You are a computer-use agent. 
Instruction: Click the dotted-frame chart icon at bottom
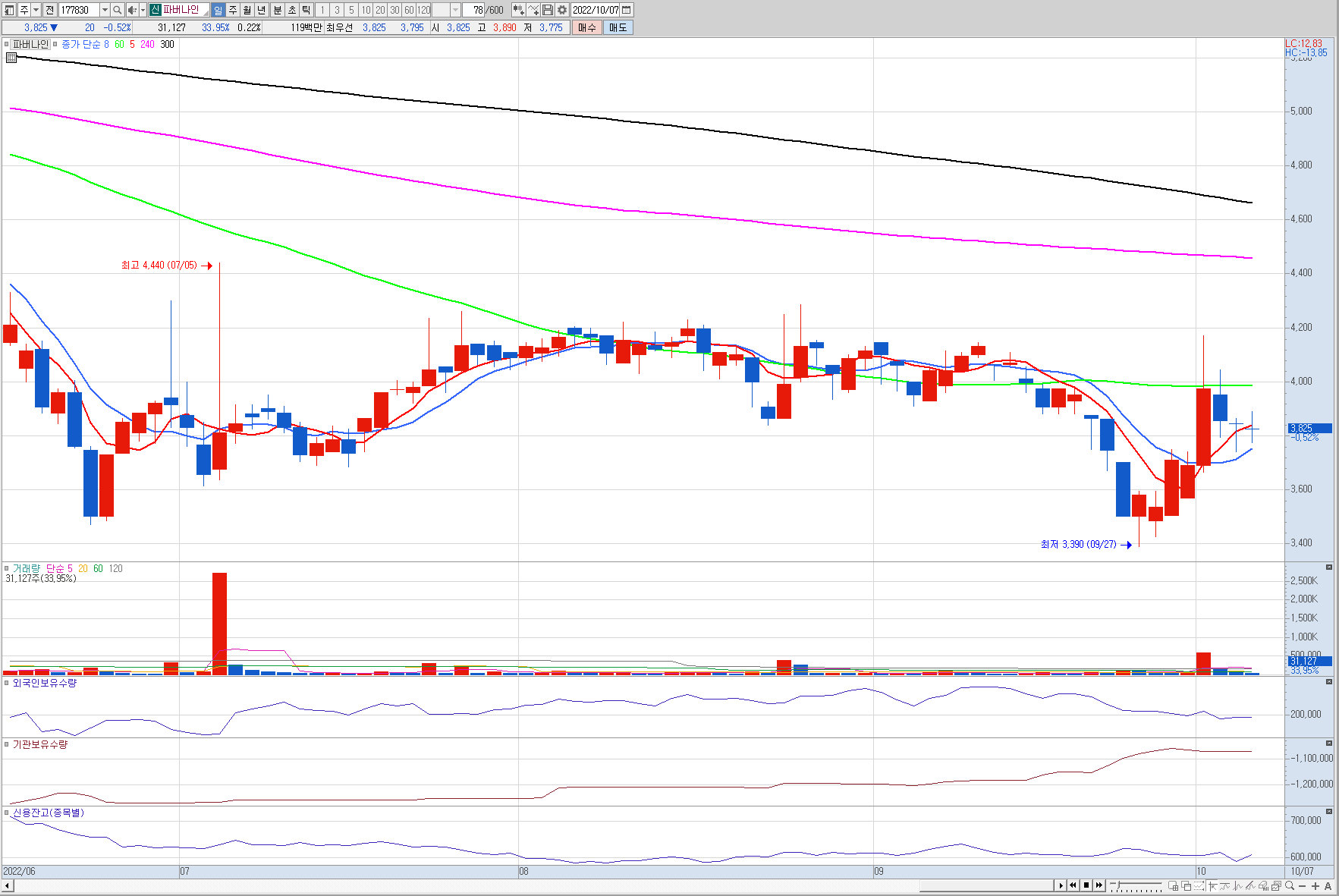[1199, 885]
